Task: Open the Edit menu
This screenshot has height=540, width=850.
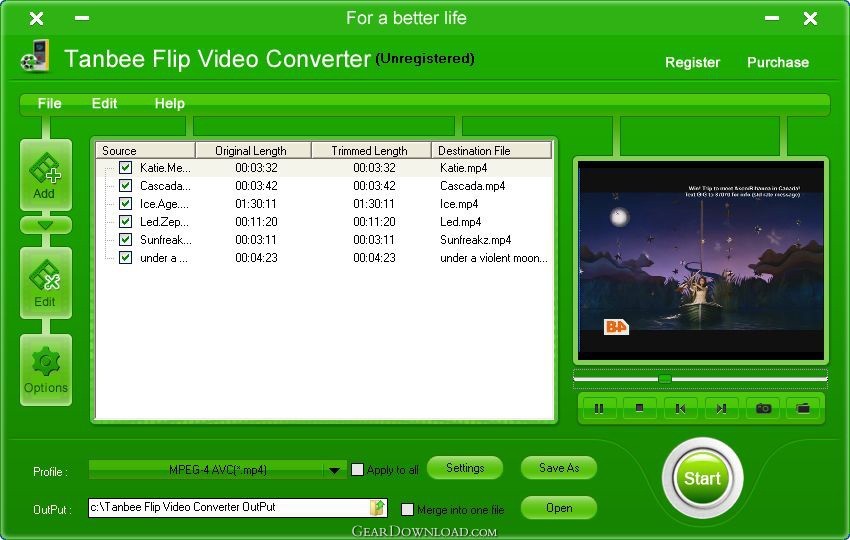Action: coord(104,104)
